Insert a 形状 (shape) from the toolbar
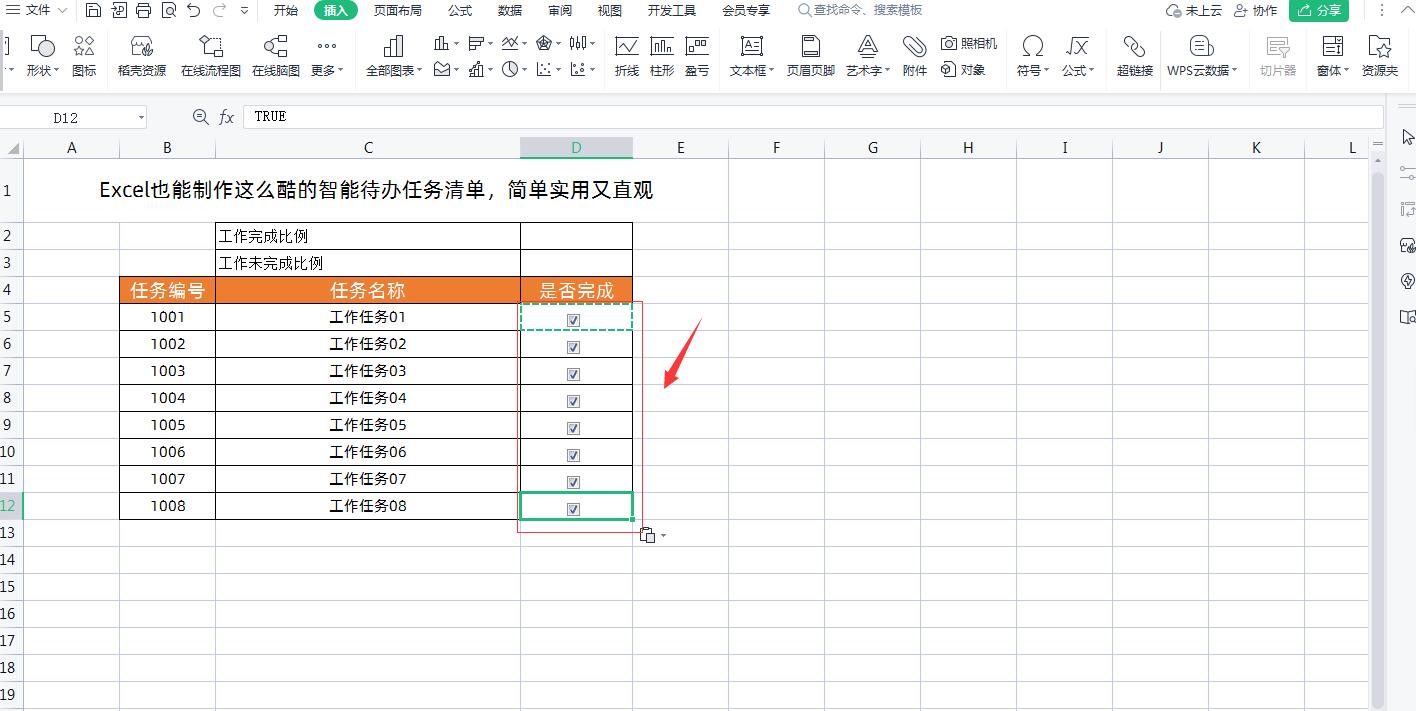 [x=42, y=55]
